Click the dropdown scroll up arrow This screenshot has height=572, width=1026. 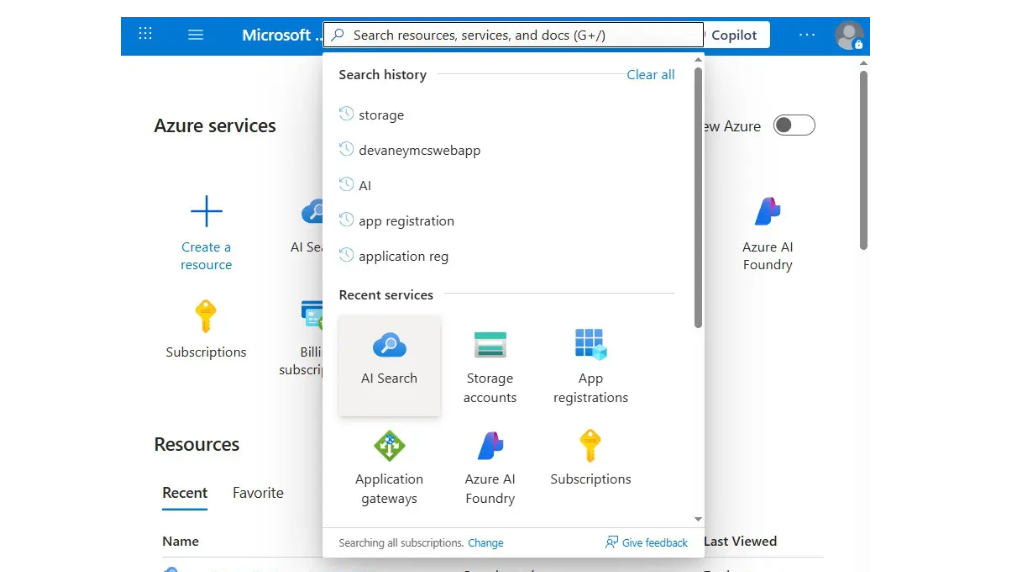pyautogui.click(x=698, y=60)
